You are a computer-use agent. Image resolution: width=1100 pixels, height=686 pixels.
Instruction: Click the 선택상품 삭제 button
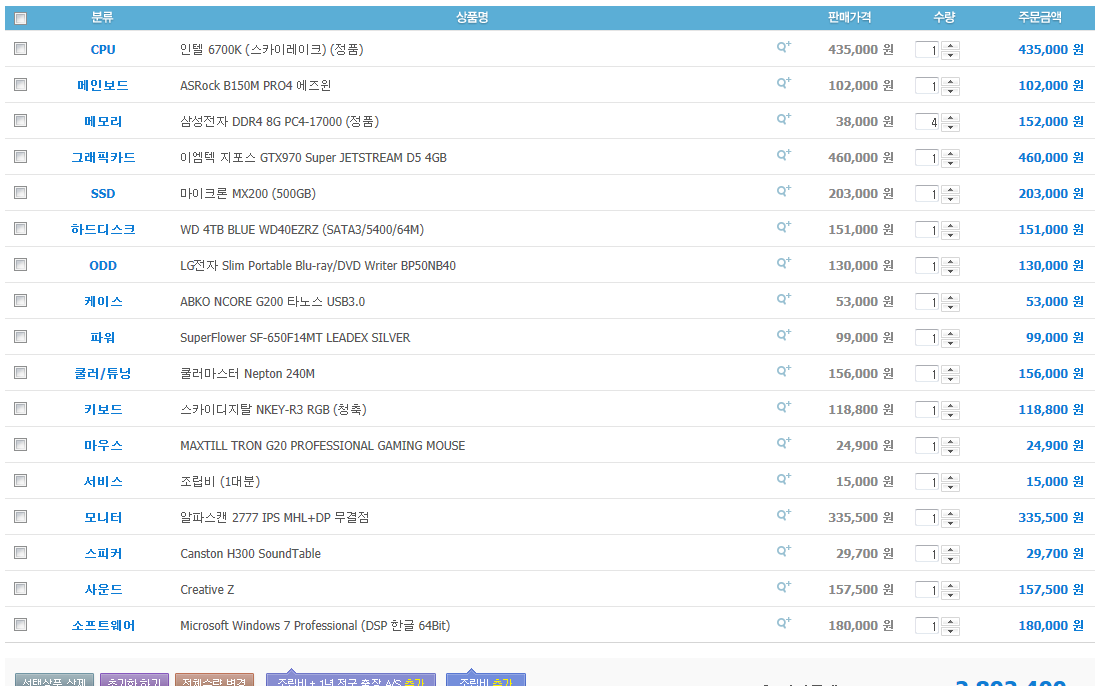click(x=55, y=681)
